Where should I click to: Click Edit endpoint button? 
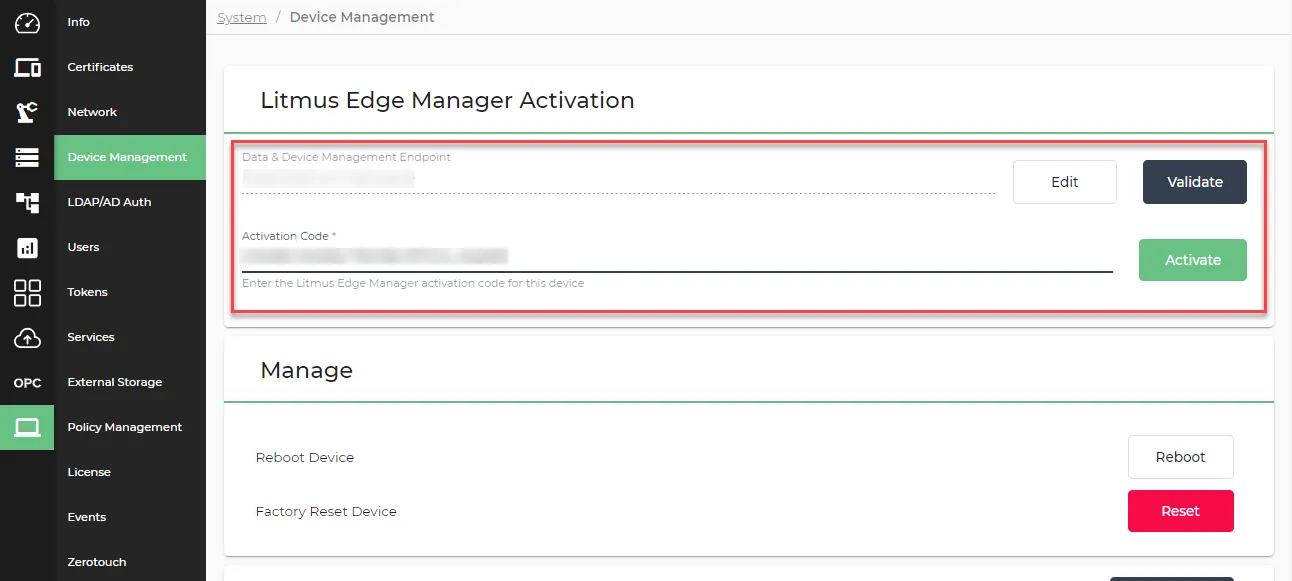coord(1065,182)
